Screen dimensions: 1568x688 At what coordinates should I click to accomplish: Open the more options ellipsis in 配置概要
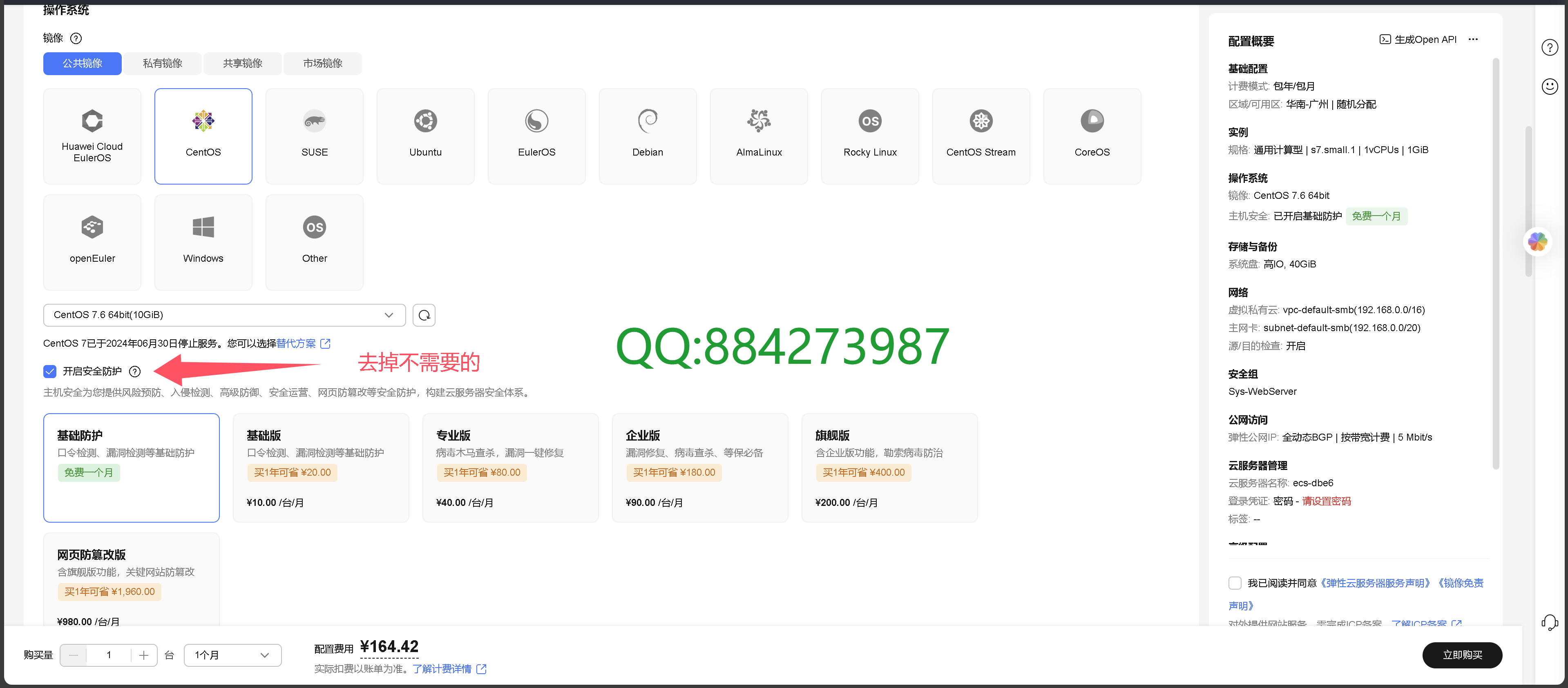pos(1473,40)
